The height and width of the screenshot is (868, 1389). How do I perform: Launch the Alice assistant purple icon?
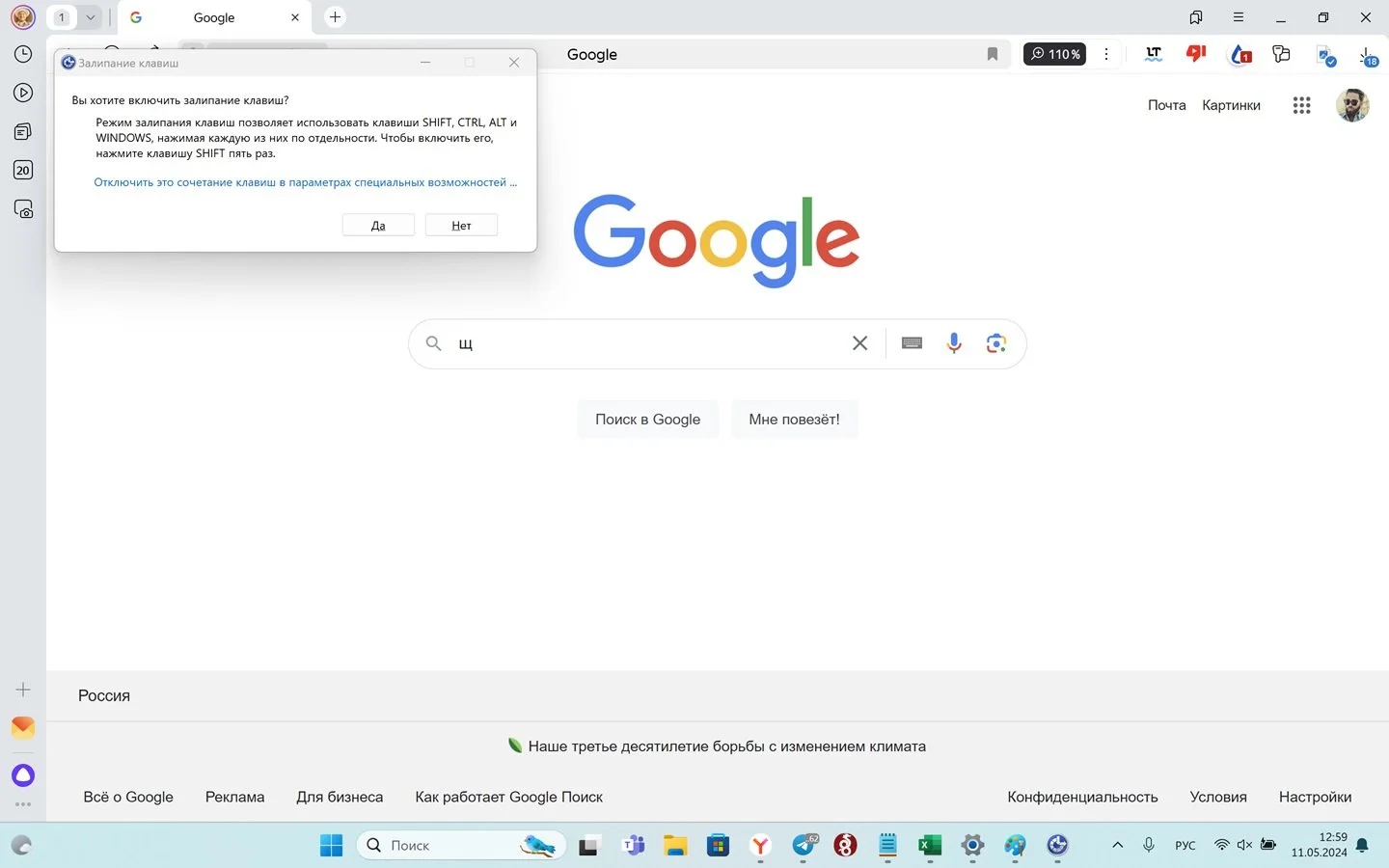[x=23, y=774]
